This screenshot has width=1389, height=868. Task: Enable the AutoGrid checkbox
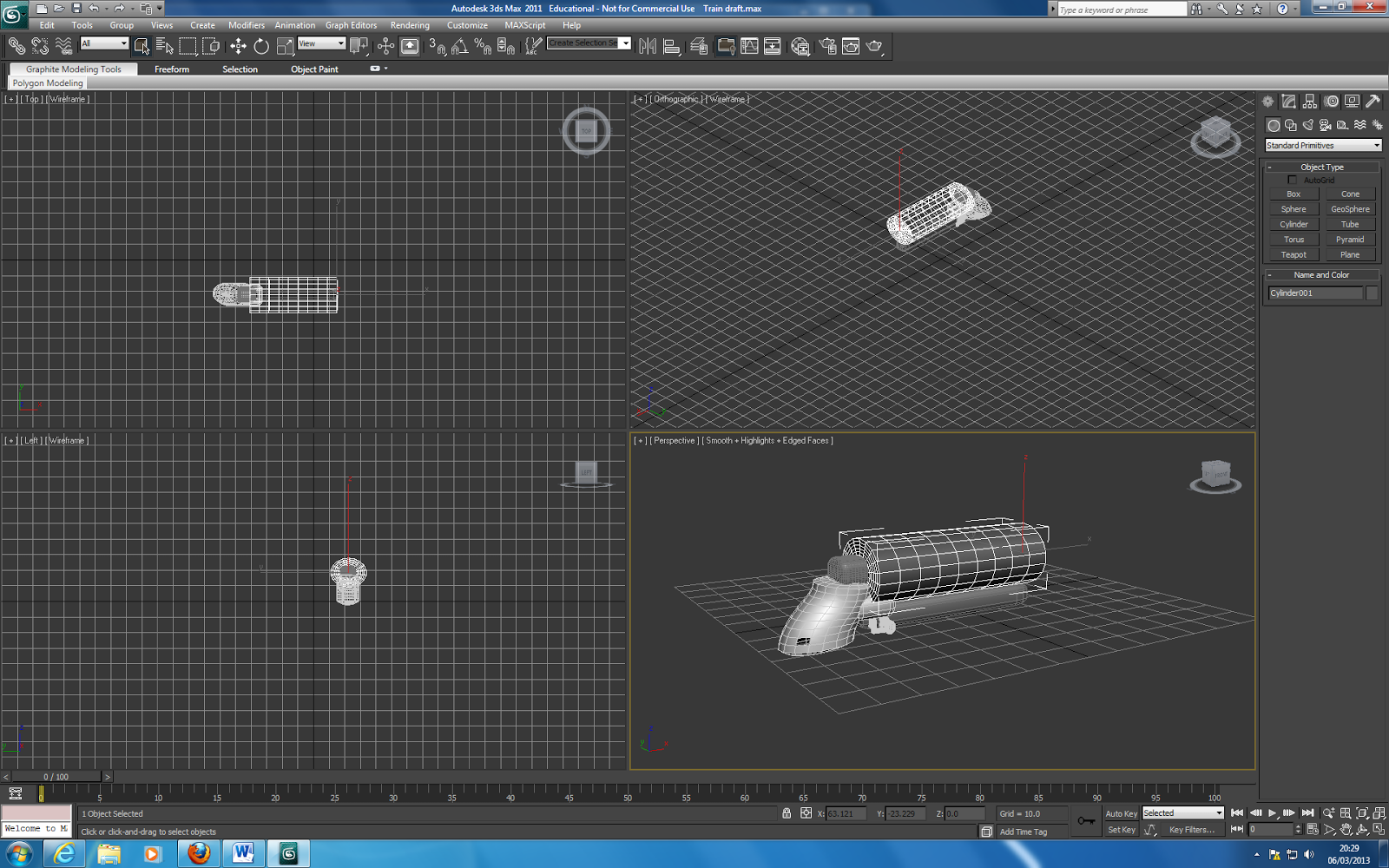point(1293,181)
